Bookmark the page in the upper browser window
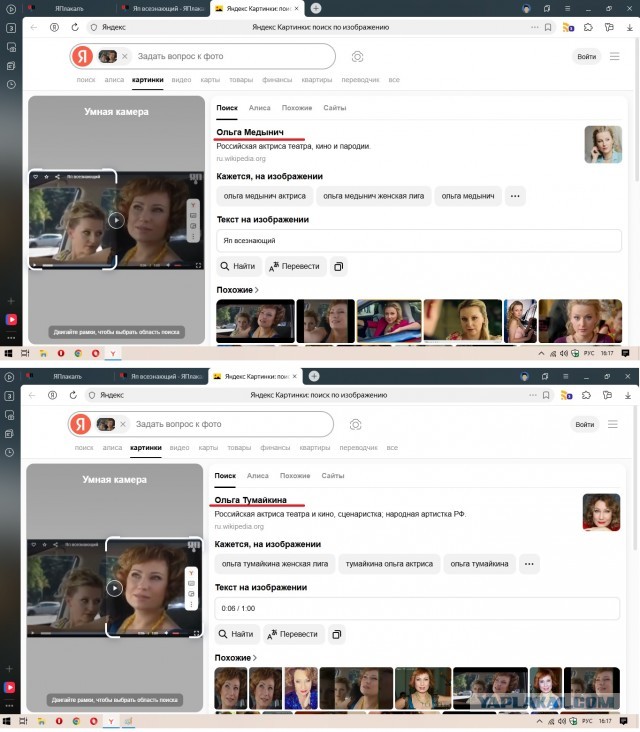Screen dimensions: 640x732 pyautogui.click(x=548, y=28)
